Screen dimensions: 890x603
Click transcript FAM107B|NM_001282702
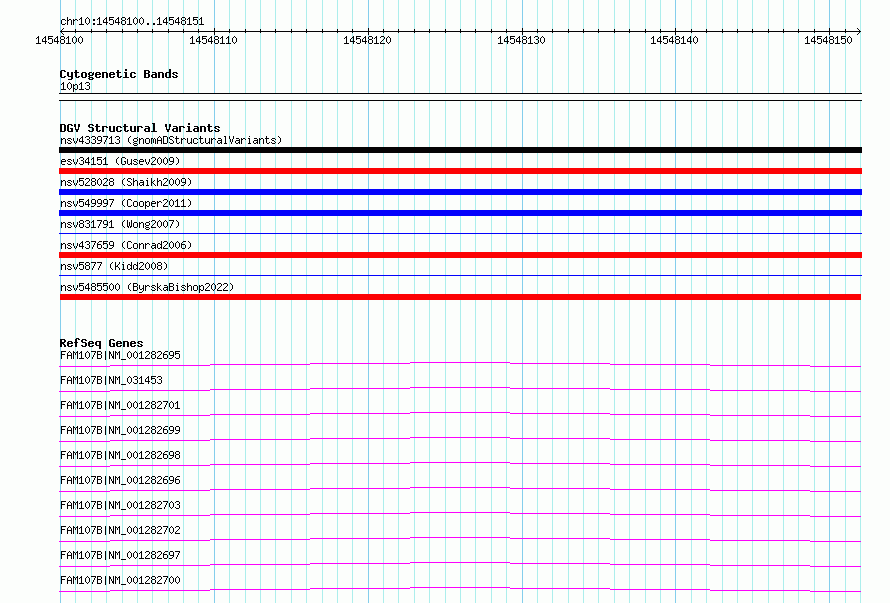pos(120,530)
